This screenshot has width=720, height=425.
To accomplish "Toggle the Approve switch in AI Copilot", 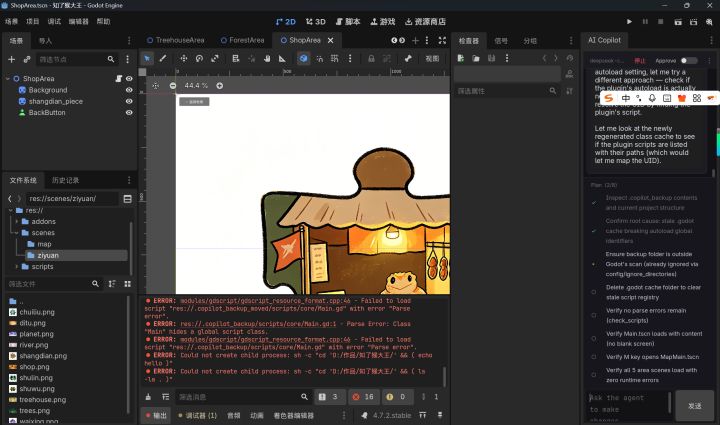I will tap(688, 61).
